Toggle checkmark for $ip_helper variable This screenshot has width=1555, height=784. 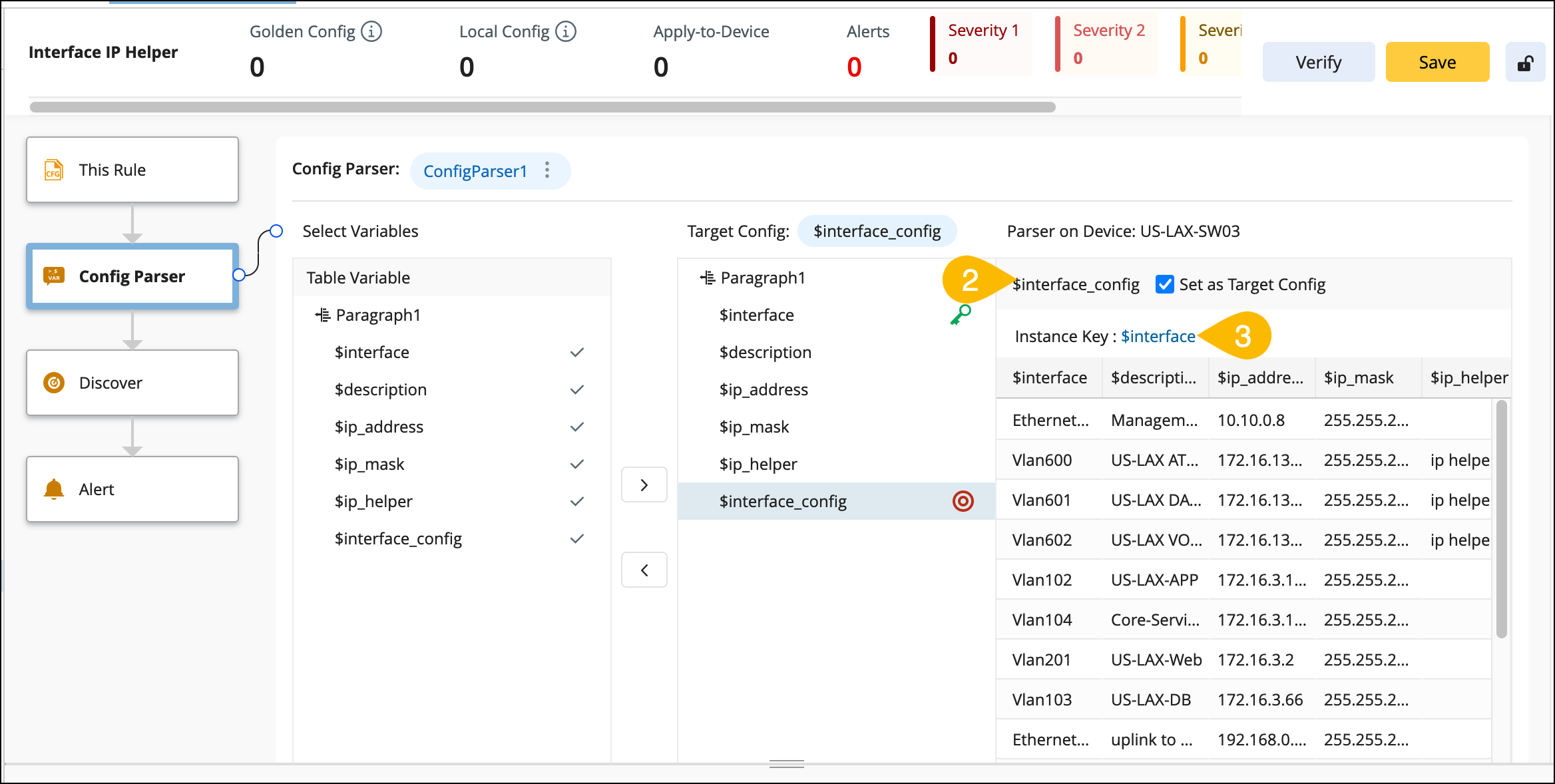click(x=577, y=501)
